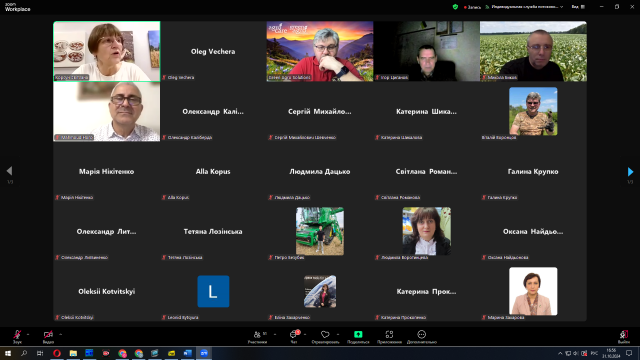Select the Галина Крупко participant tile
Screen dimensions: 640x360
[533, 171]
